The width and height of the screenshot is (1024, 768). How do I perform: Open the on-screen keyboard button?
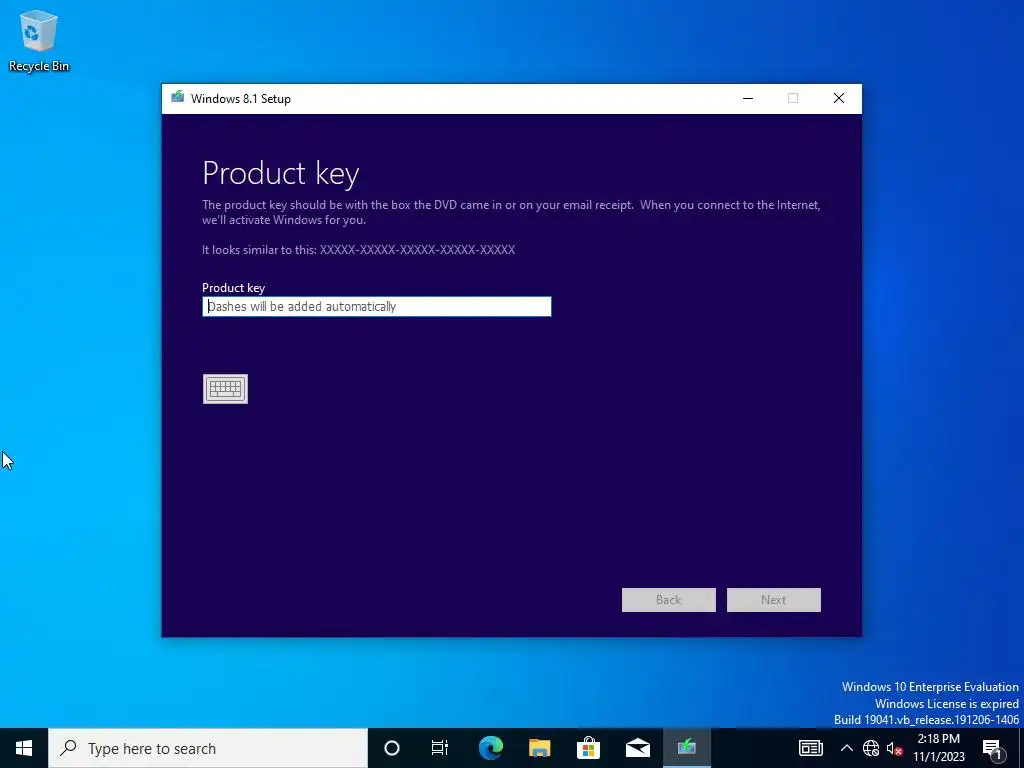[x=225, y=389]
